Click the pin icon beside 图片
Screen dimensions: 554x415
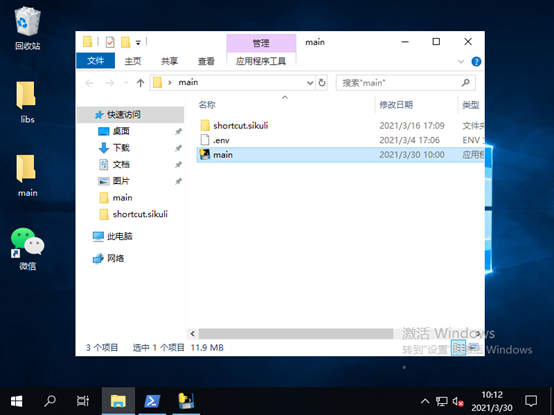(x=178, y=181)
